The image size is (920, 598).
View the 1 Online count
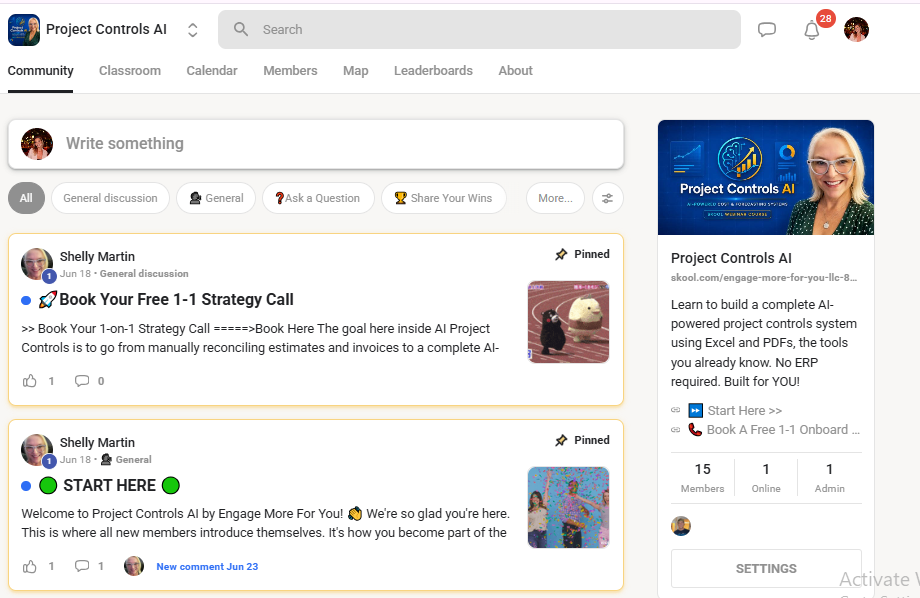[766, 478]
